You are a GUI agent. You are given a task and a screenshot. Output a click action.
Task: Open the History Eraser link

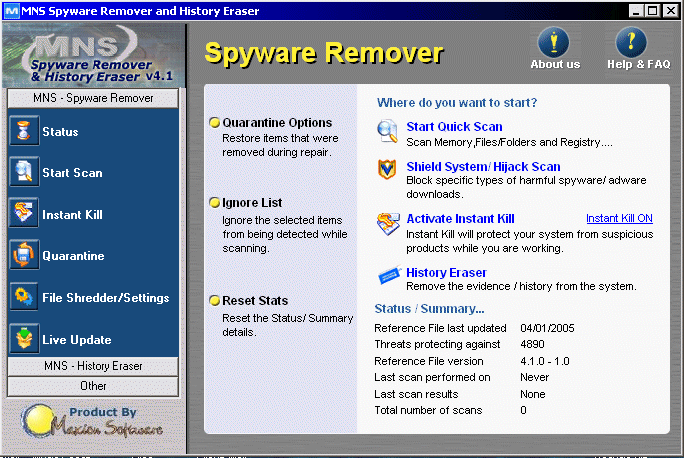(x=446, y=273)
